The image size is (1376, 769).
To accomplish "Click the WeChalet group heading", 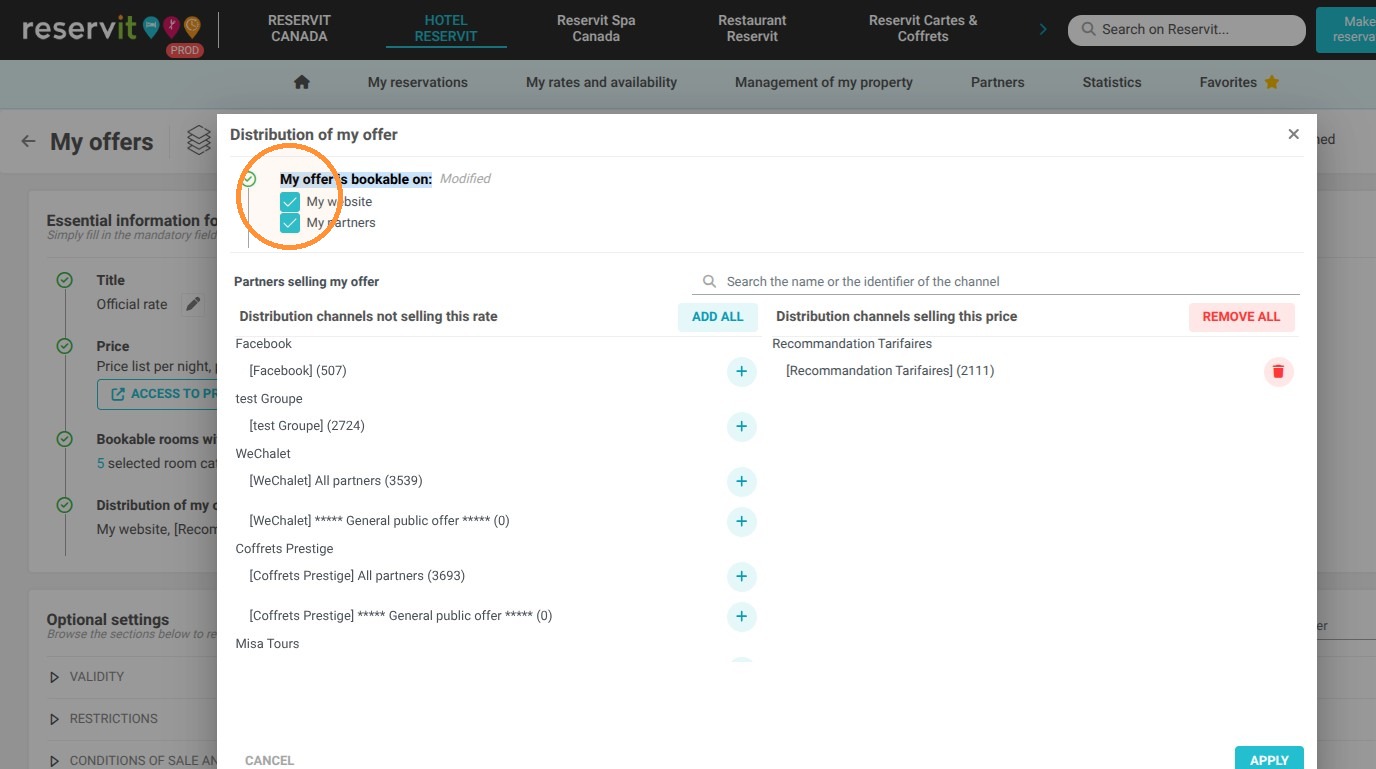I will pyautogui.click(x=263, y=454).
